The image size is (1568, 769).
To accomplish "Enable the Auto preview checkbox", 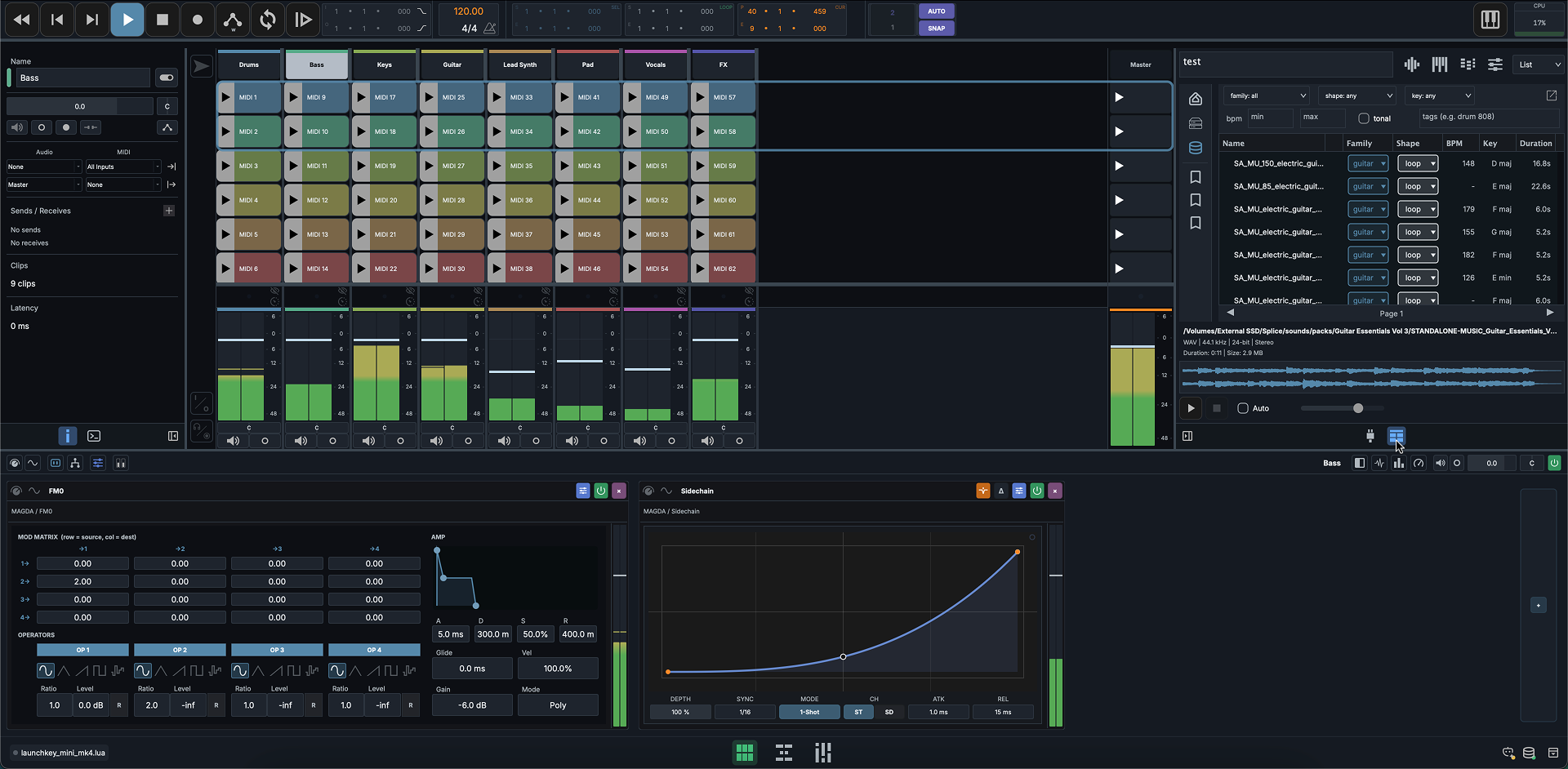I will [1243, 408].
